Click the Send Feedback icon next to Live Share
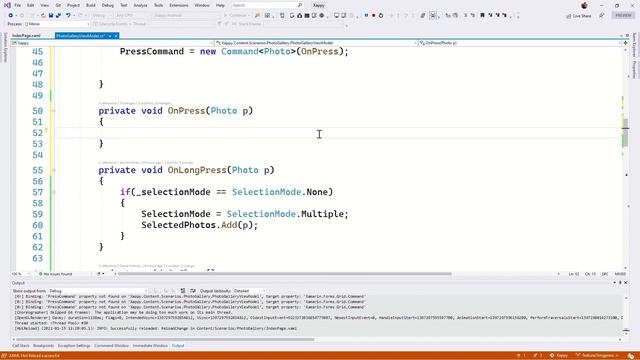The image size is (640, 360). pos(602,16)
